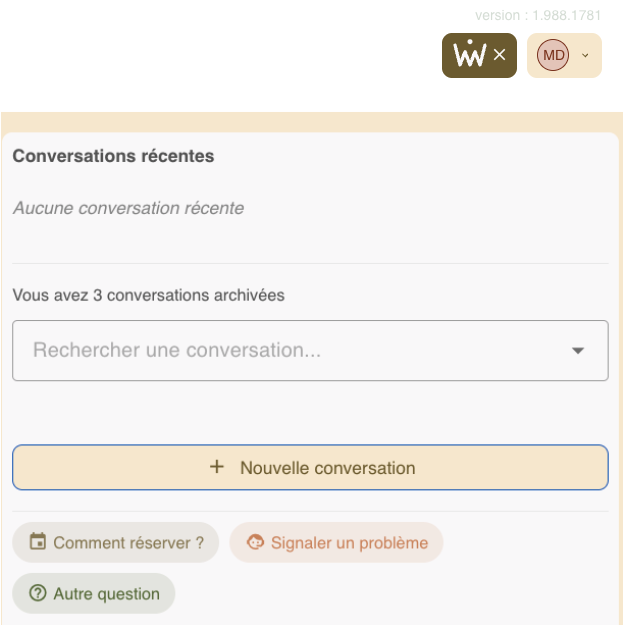623x625 pixels.
Task: Click 'Vous avez 3 conversations archivées' text
Action: [148, 295]
